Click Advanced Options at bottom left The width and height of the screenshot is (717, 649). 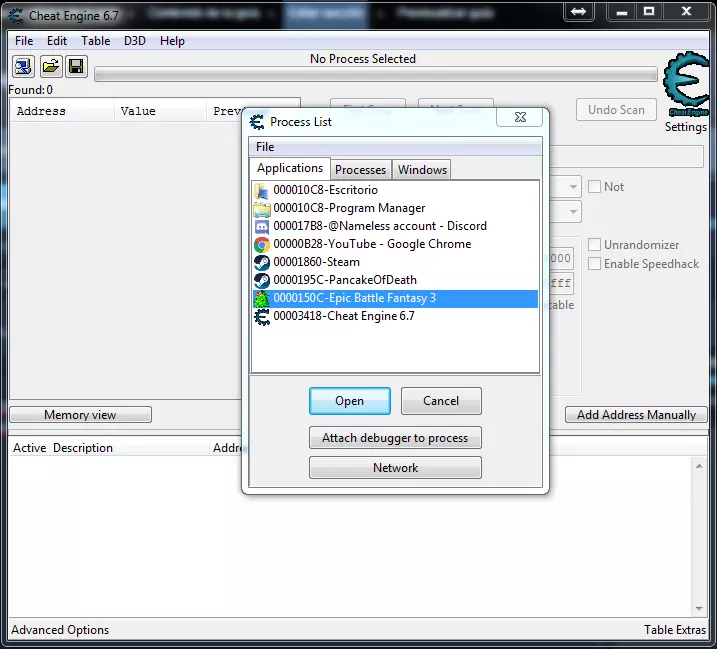pyautogui.click(x=60, y=630)
